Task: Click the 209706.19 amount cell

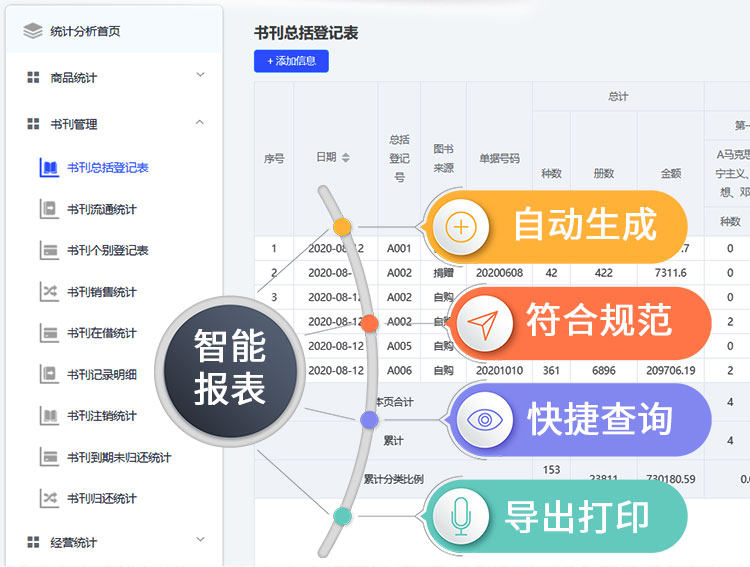Action: tap(671, 370)
